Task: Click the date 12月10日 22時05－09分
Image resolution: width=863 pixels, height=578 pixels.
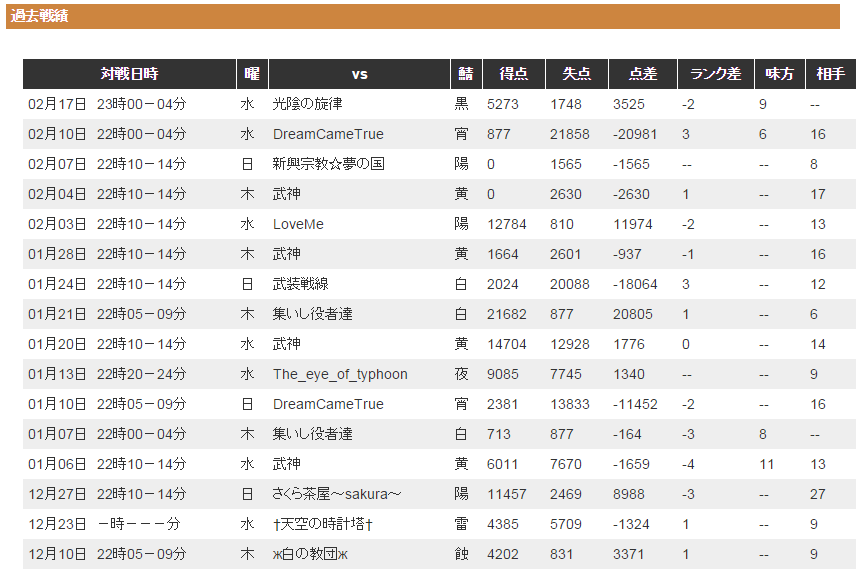Action: pyautogui.click(x=107, y=554)
